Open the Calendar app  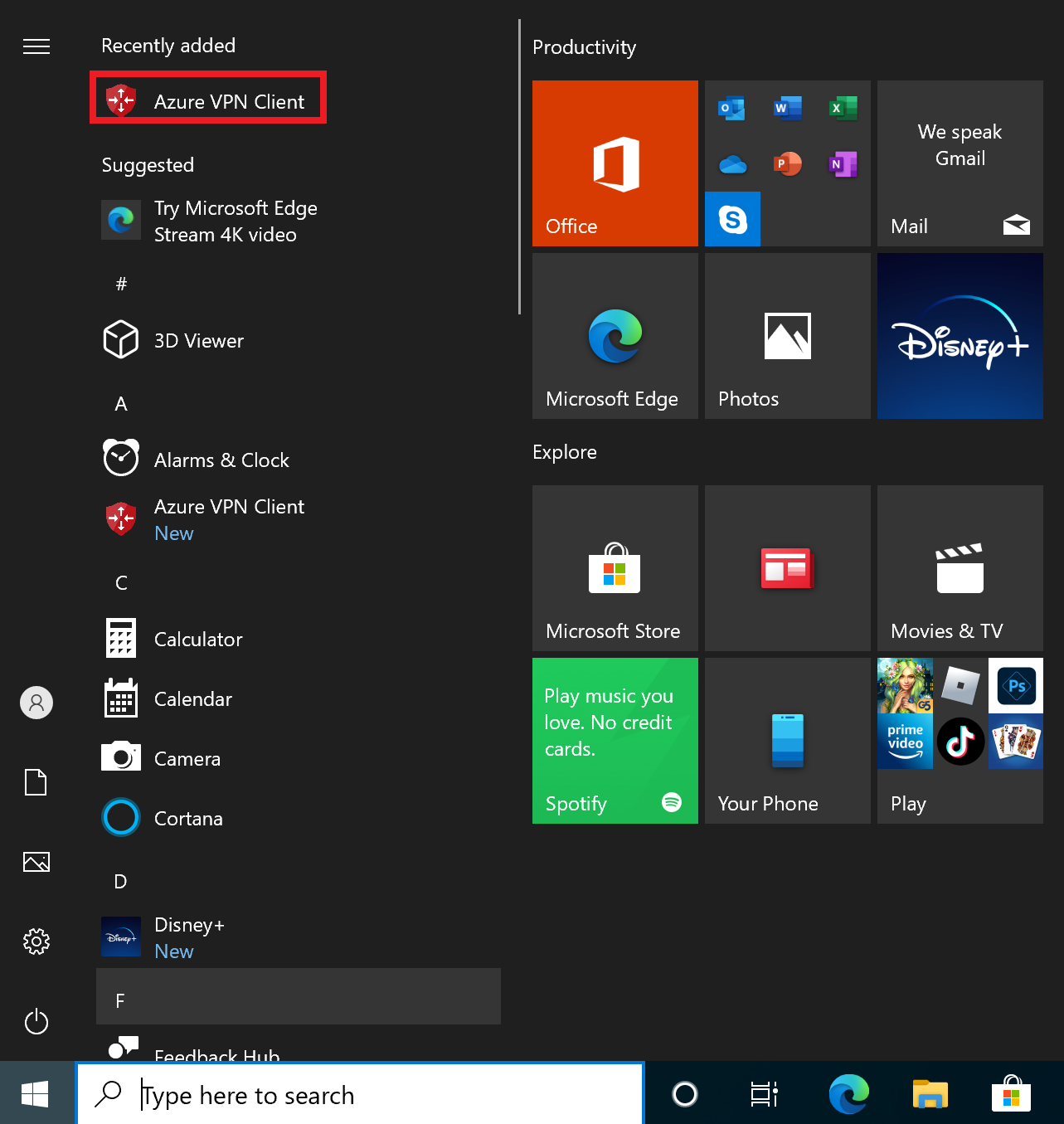[x=299, y=699]
